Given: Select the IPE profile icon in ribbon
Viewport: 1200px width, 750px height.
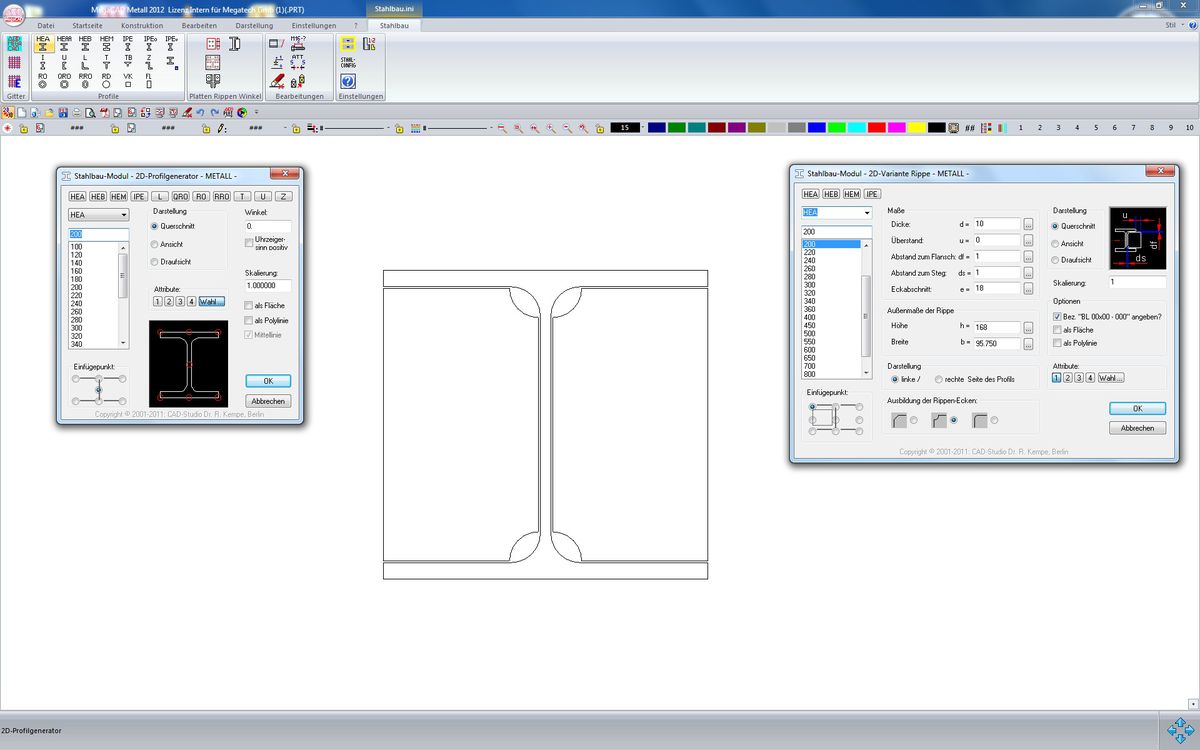Looking at the screenshot, I should pos(128,43).
